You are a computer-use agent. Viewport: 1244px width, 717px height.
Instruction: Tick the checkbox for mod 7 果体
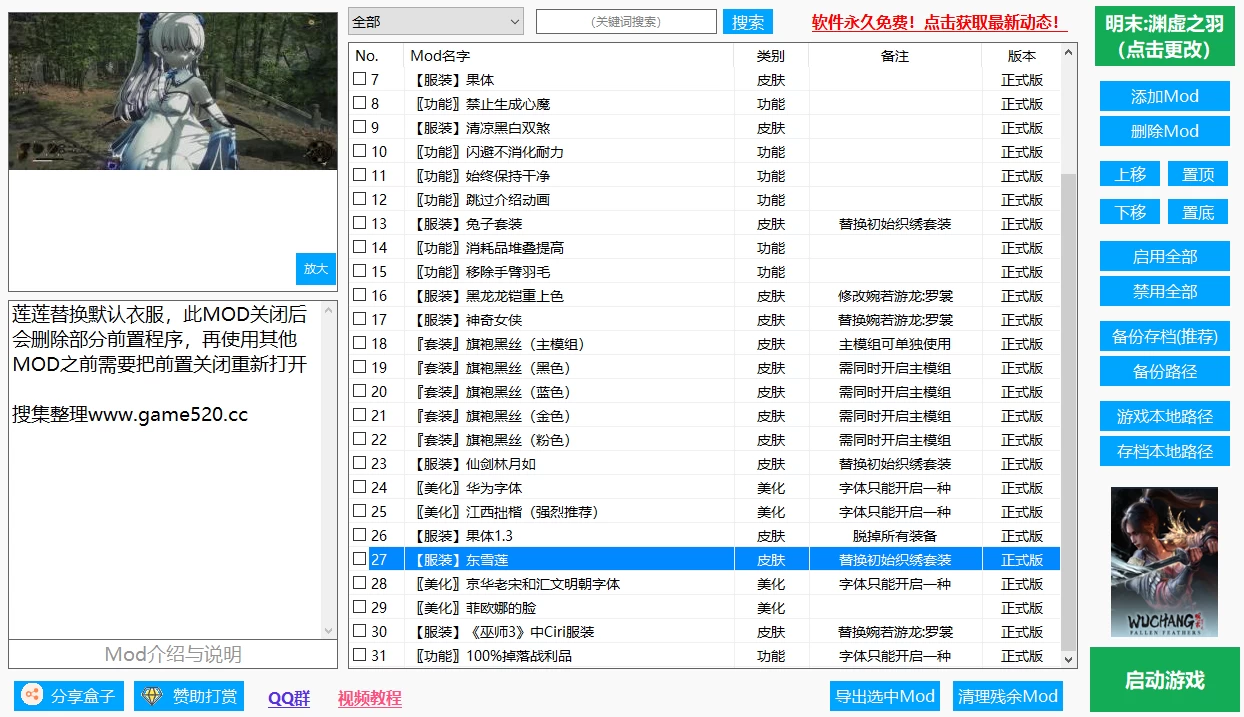tap(359, 79)
